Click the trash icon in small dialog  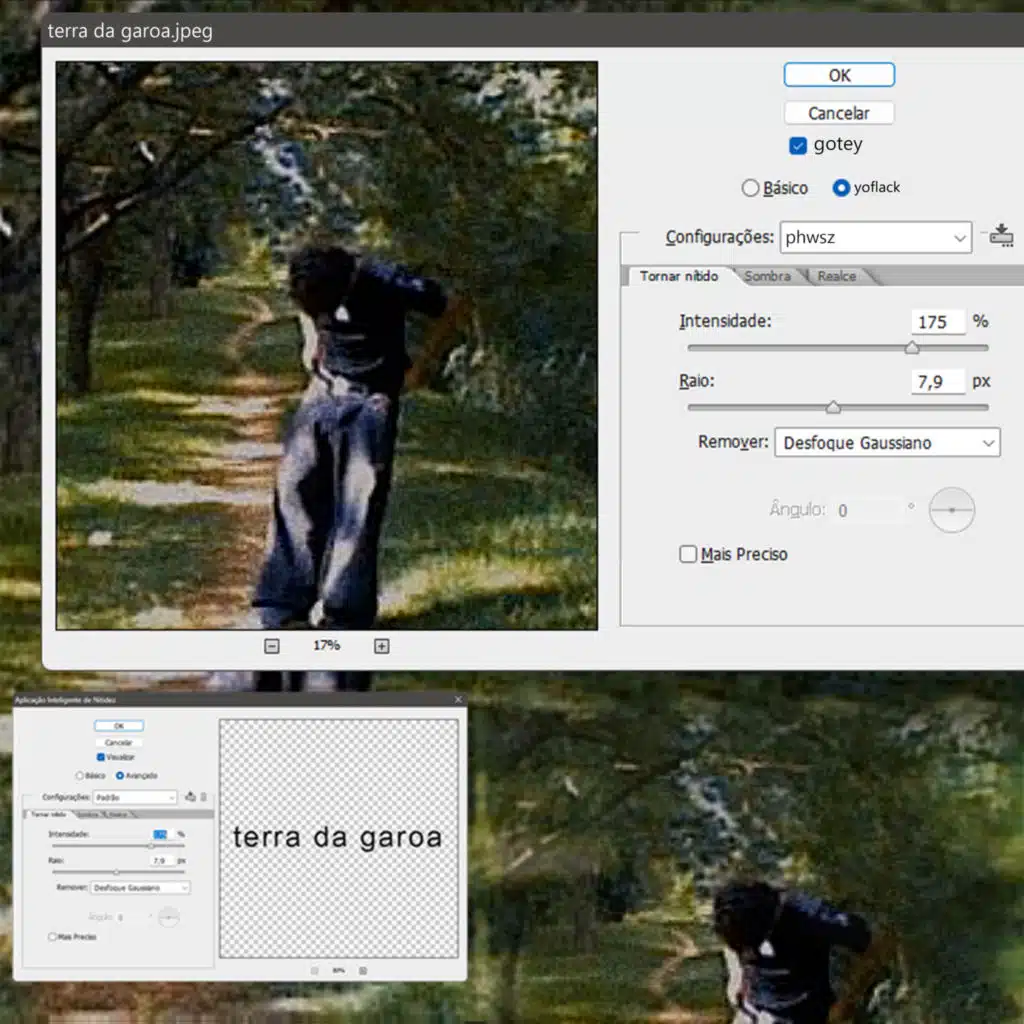coord(204,797)
